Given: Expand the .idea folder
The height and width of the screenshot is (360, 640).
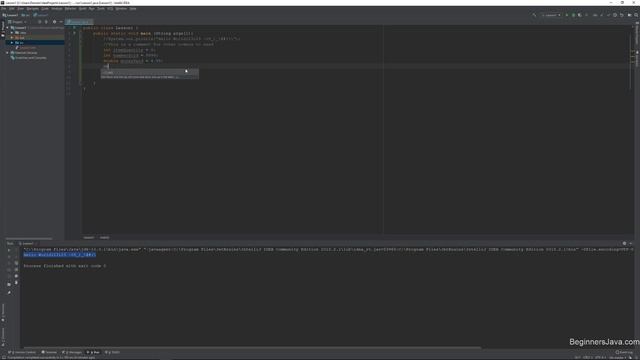Looking at the screenshot, I should click(12, 33).
